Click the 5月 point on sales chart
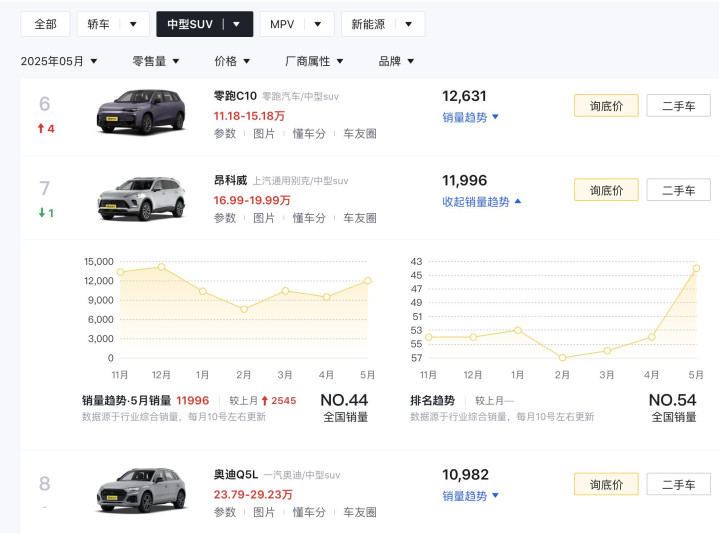Screen dimensions: 719x533 pyautogui.click(x=368, y=280)
